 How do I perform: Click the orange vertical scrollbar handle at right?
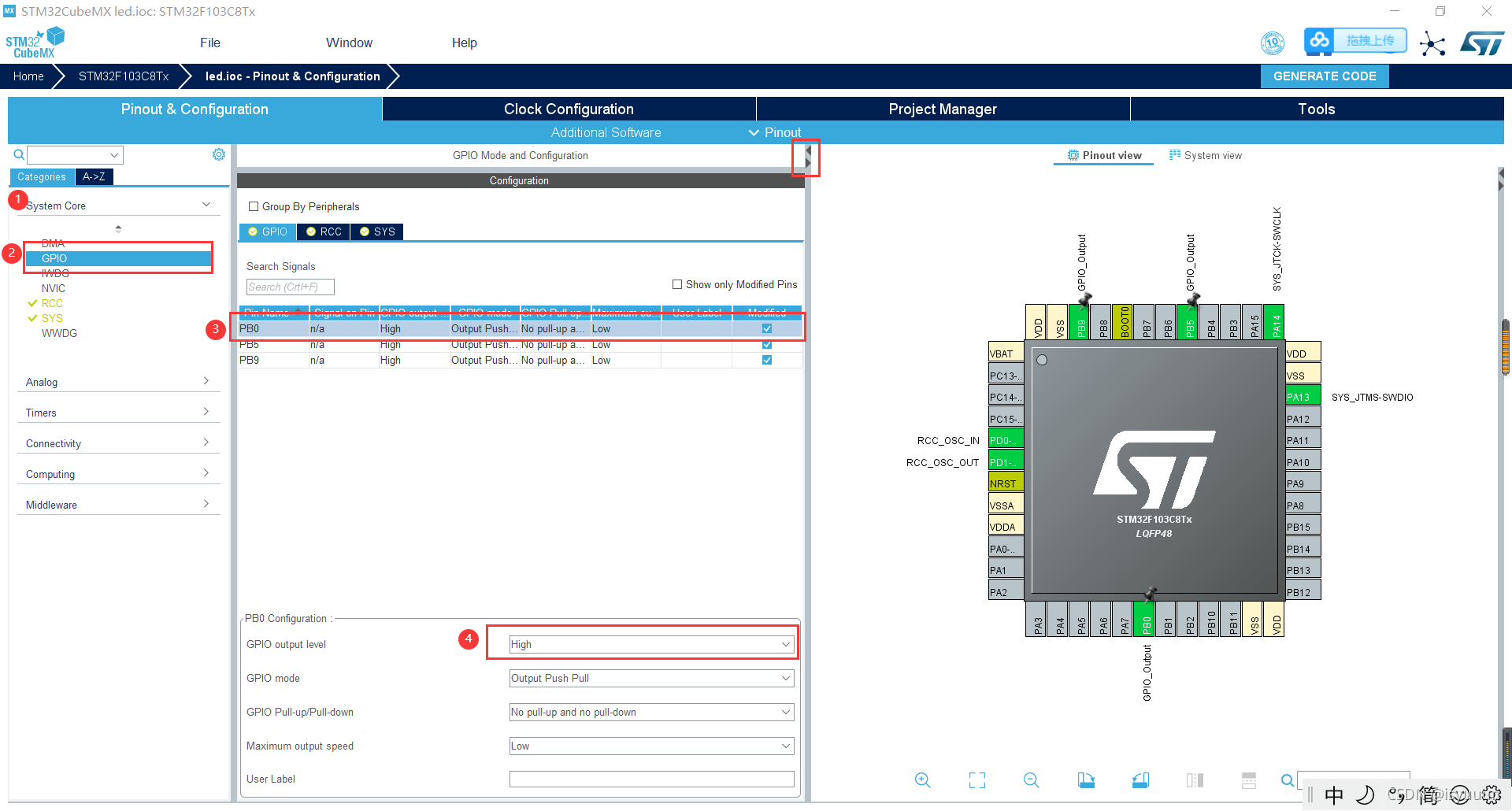point(1506,347)
